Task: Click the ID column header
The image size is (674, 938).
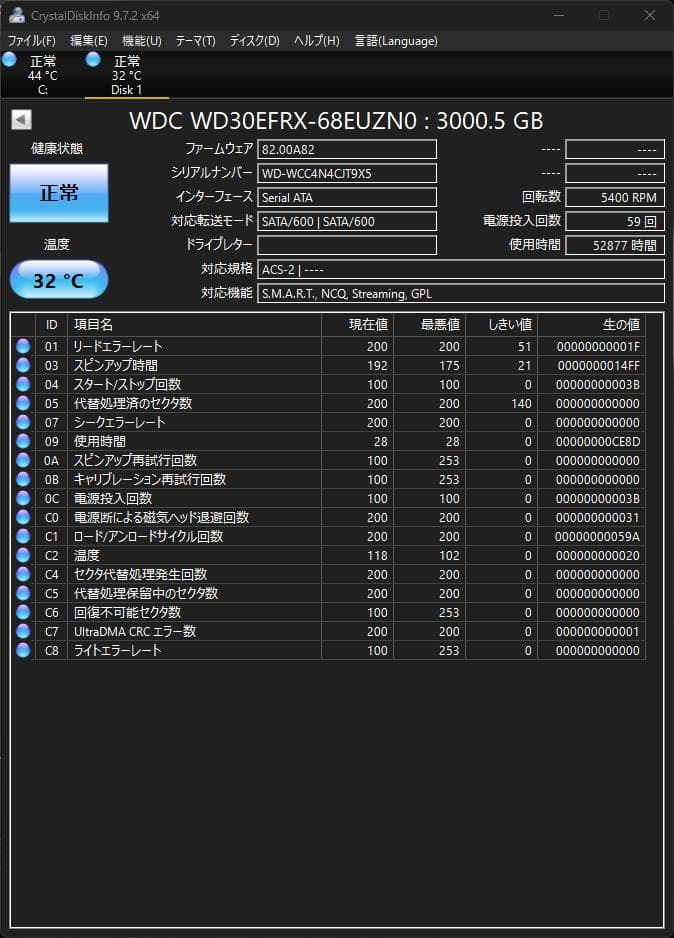Action: tap(51, 325)
